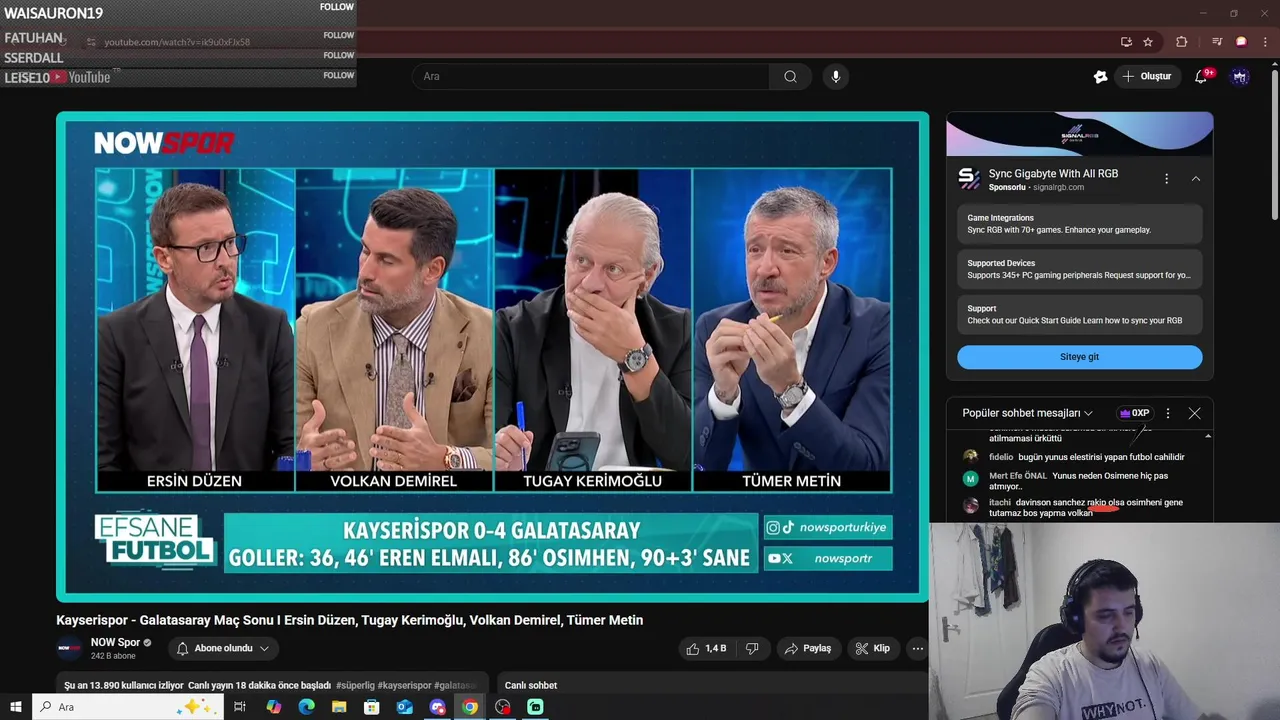
Task: Click the install app icon in address bar
Action: tap(1126, 42)
